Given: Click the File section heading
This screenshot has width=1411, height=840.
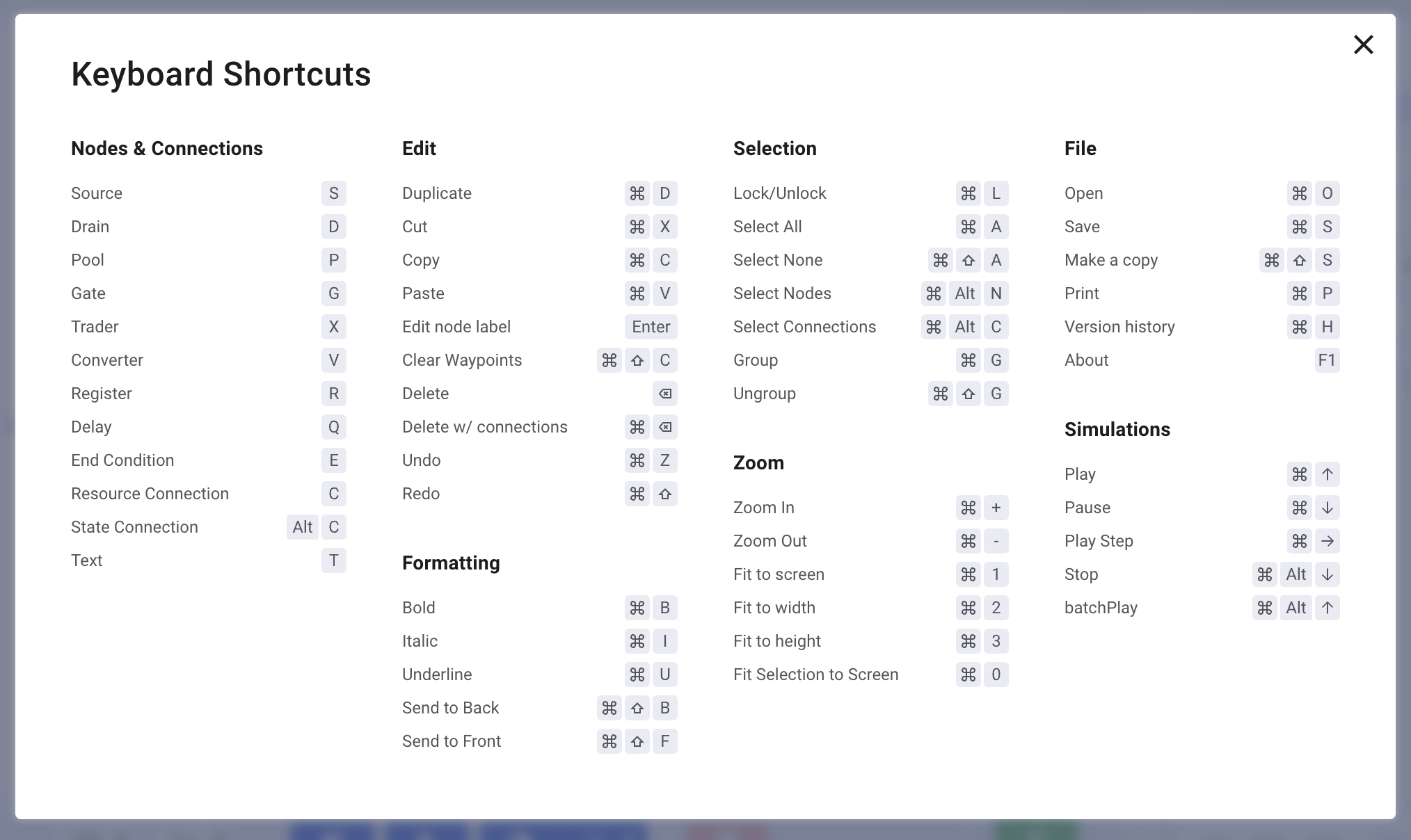Looking at the screenshot, I should pyautogui.click(x=1081, y=148).
